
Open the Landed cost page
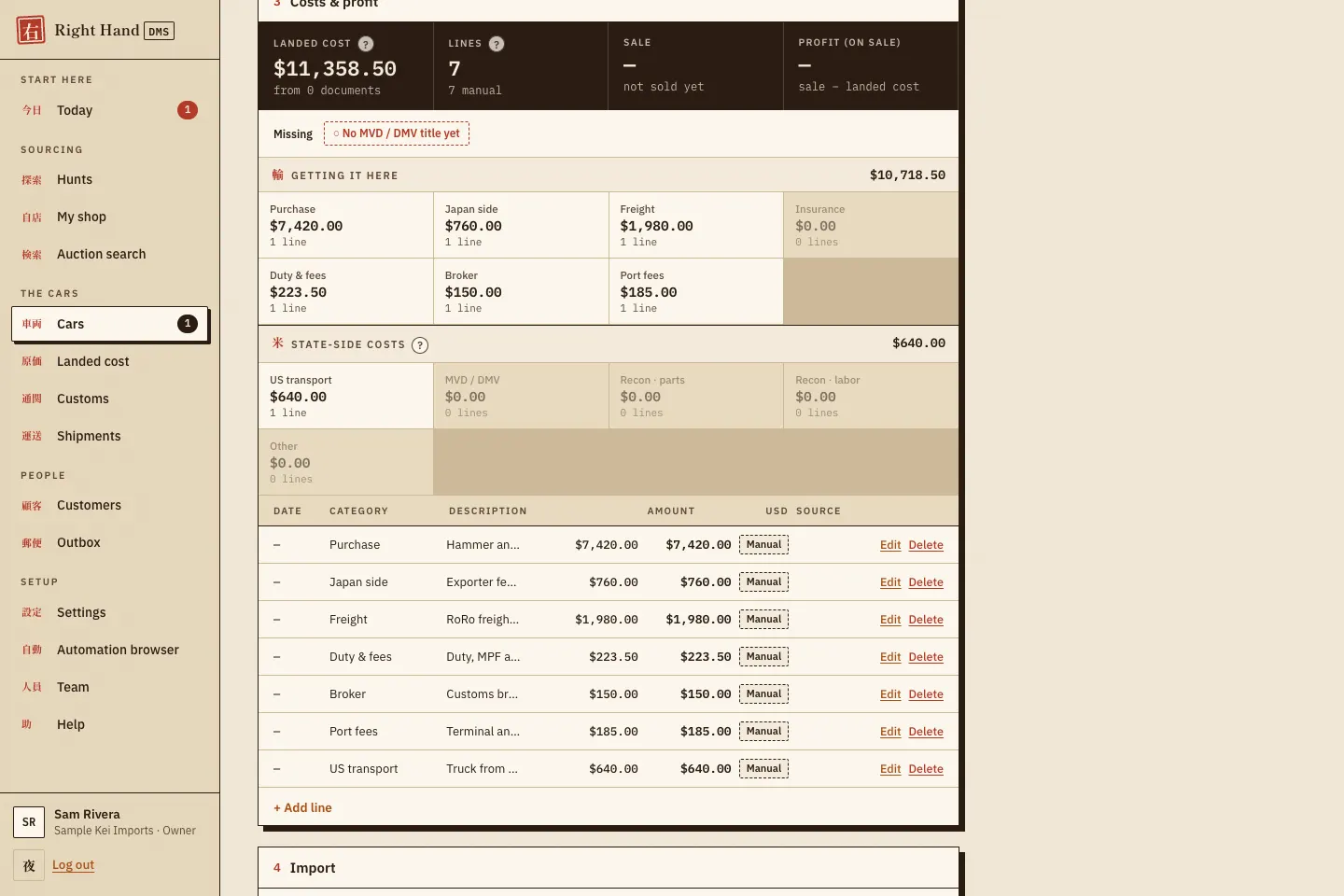(110, 361)
